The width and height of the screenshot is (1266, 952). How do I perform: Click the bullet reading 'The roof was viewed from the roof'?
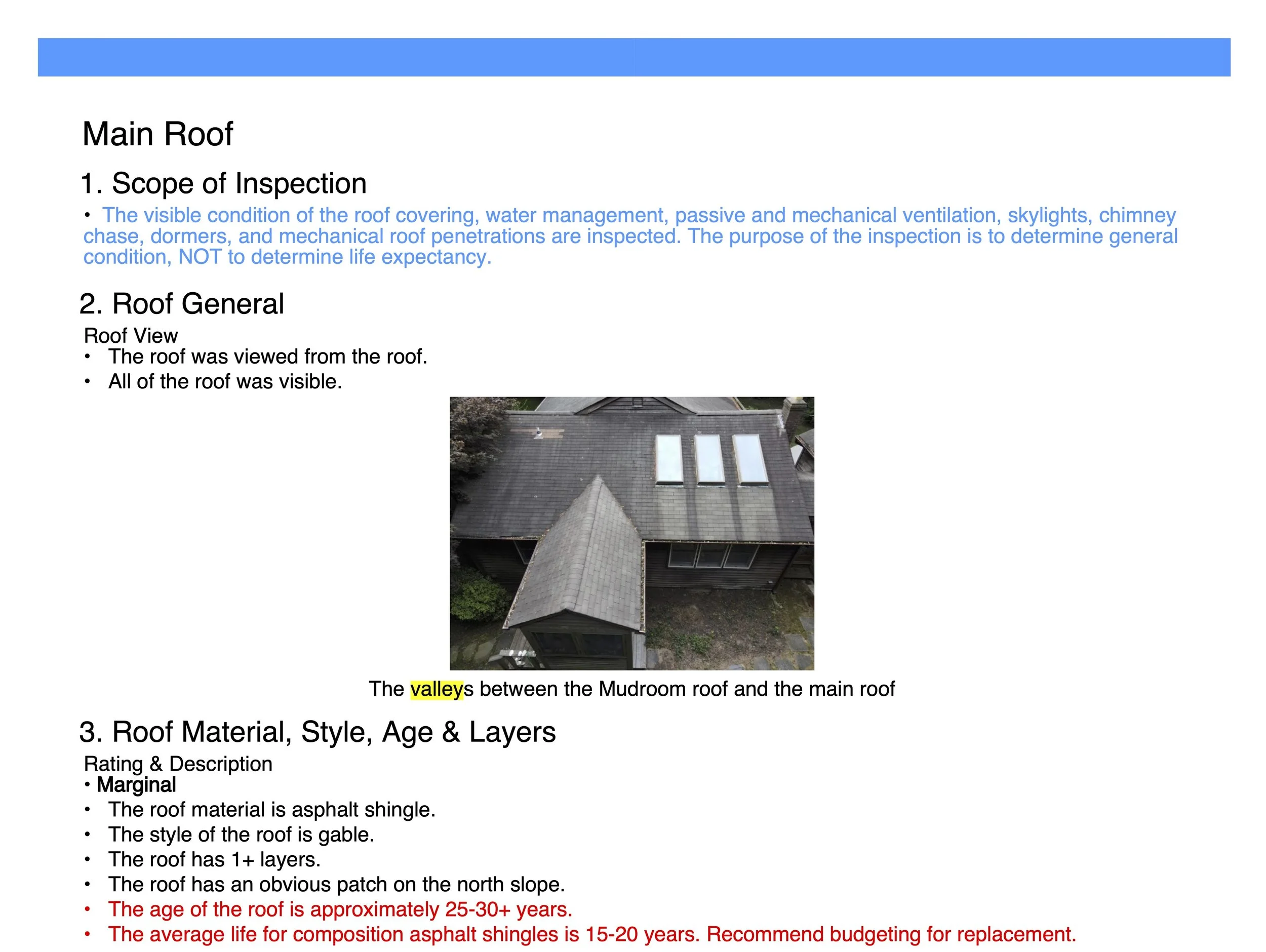click(268, 356)
